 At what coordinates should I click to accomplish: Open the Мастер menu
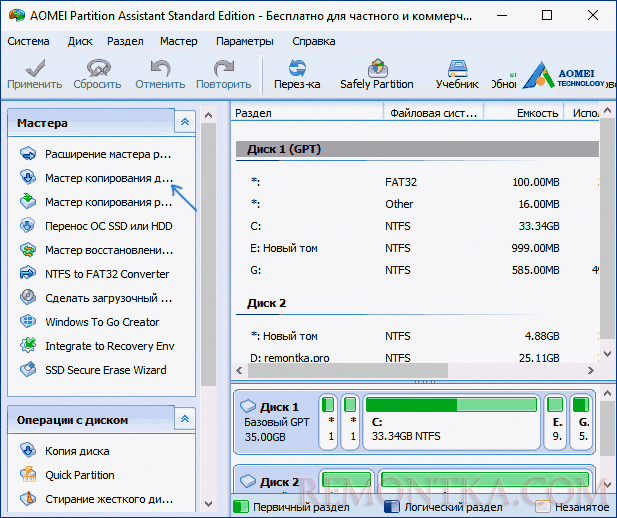pyautogui.click(x=179, y=41)
